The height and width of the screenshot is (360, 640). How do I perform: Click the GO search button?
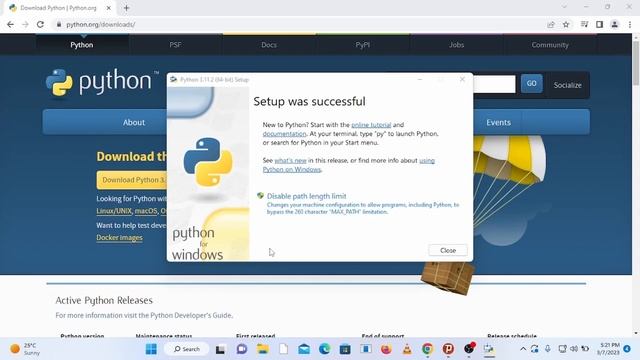coord(531,83)
